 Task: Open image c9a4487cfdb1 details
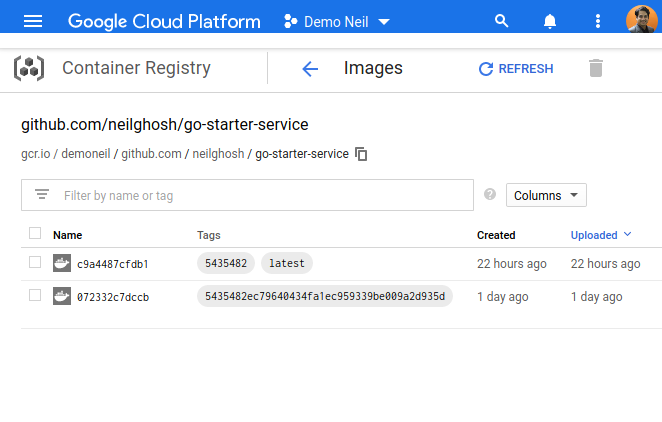point(112,264)
